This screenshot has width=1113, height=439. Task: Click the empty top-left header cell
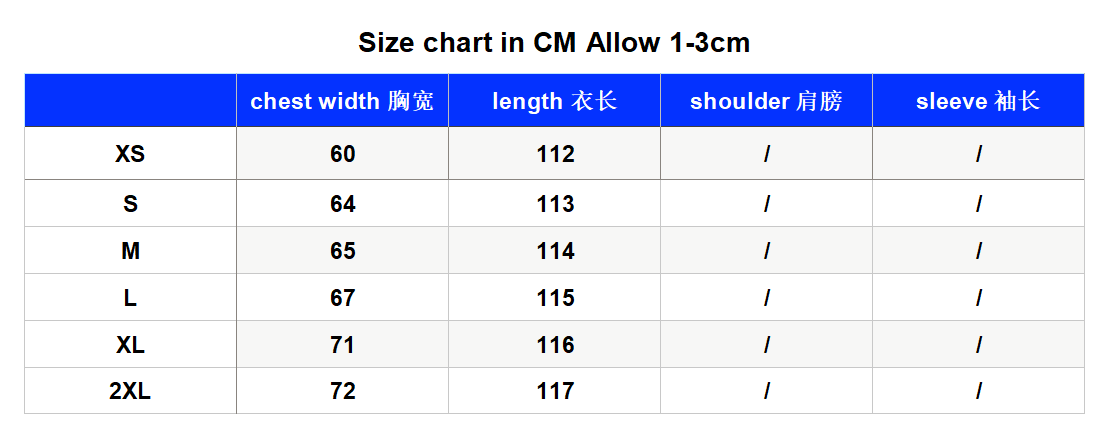pos(130,101)
